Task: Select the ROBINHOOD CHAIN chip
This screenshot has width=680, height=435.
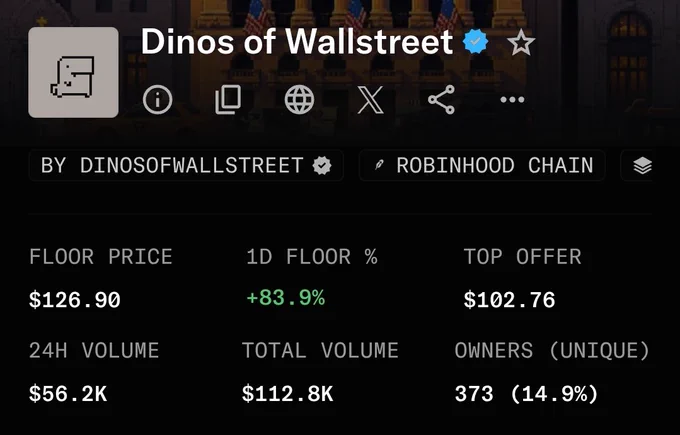Action: pos(482,165)
